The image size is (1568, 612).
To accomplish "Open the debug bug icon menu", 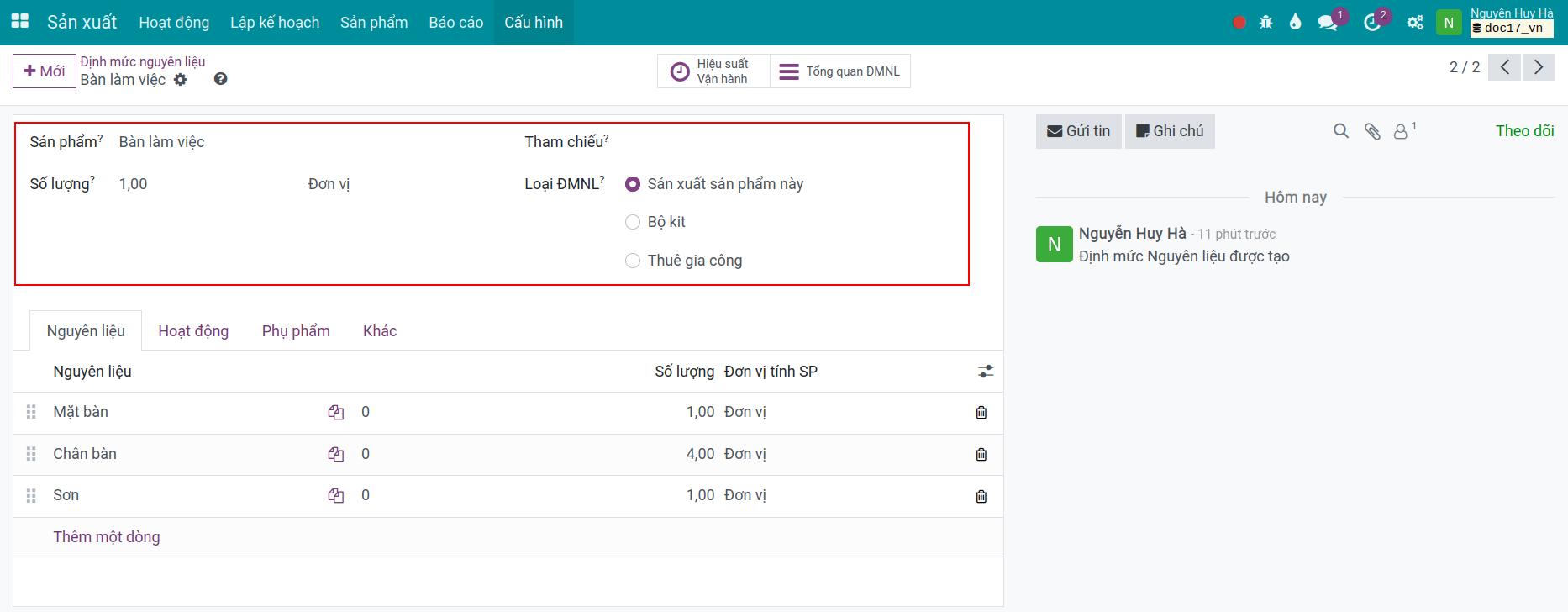I will tap(1266, 23).
